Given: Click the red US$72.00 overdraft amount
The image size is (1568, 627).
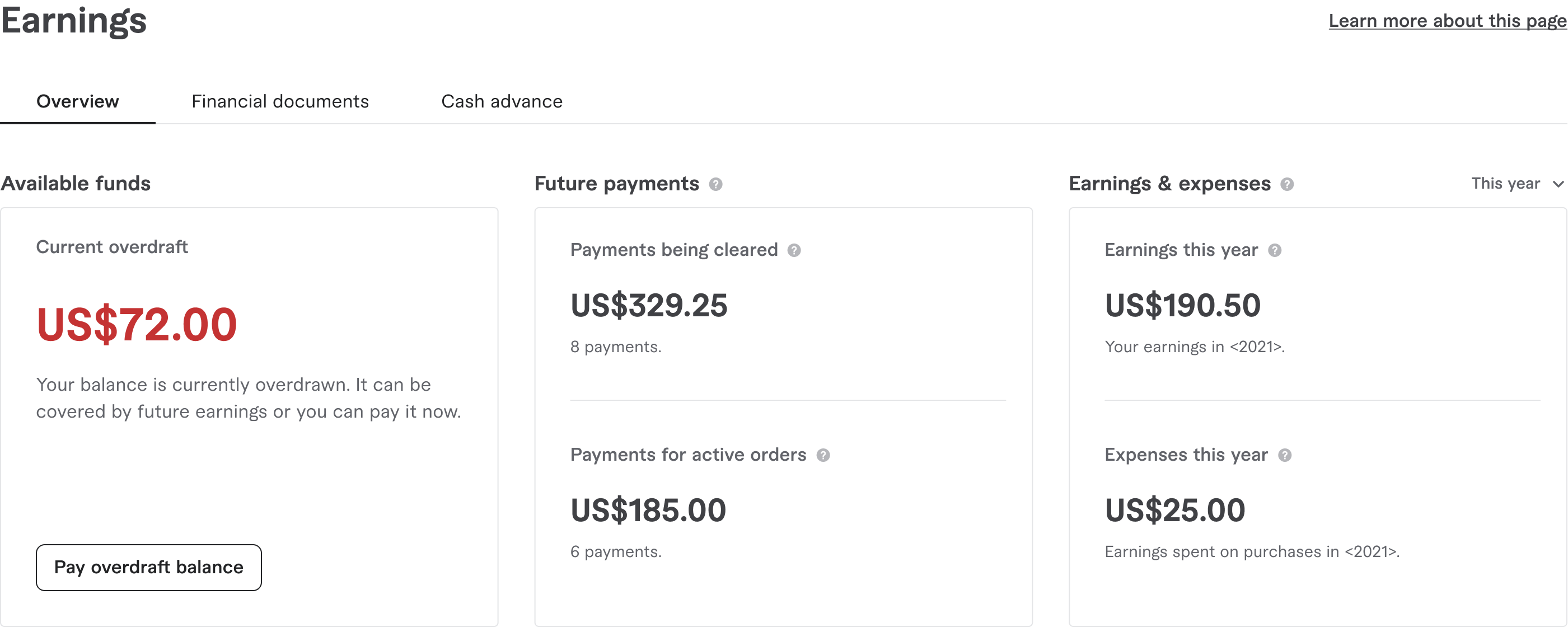Looking at the screenshot, I should 137,325.
